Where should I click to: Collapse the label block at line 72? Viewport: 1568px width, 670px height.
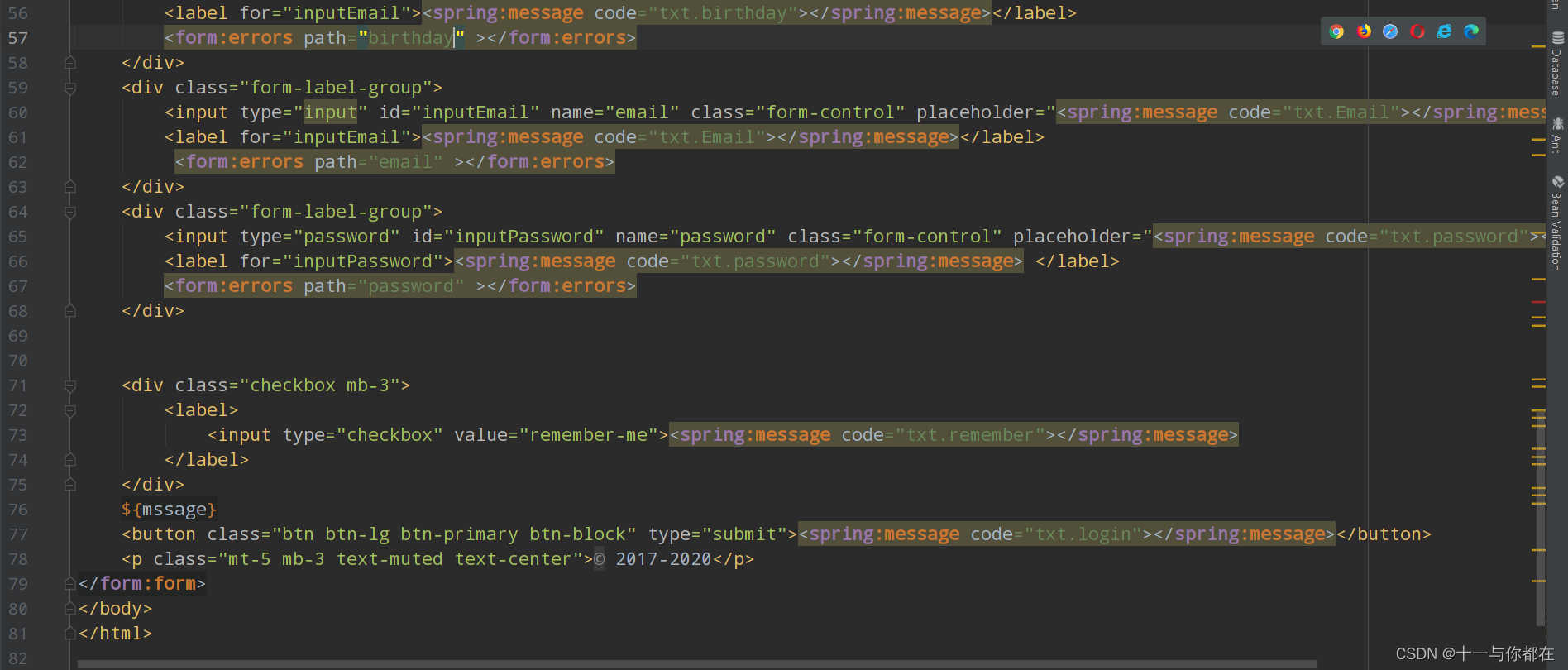[x=70, y=410]
